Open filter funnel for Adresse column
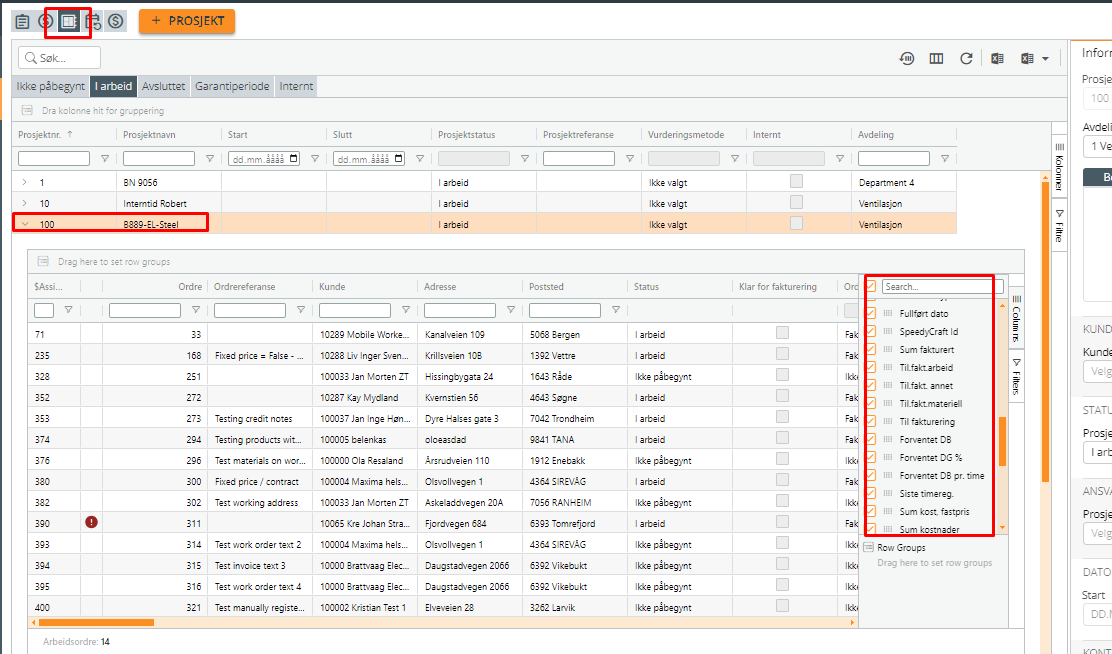Image resolution: width=1112 pixels, height=654 pixels. pyautogui.click(x=511, y=310)
